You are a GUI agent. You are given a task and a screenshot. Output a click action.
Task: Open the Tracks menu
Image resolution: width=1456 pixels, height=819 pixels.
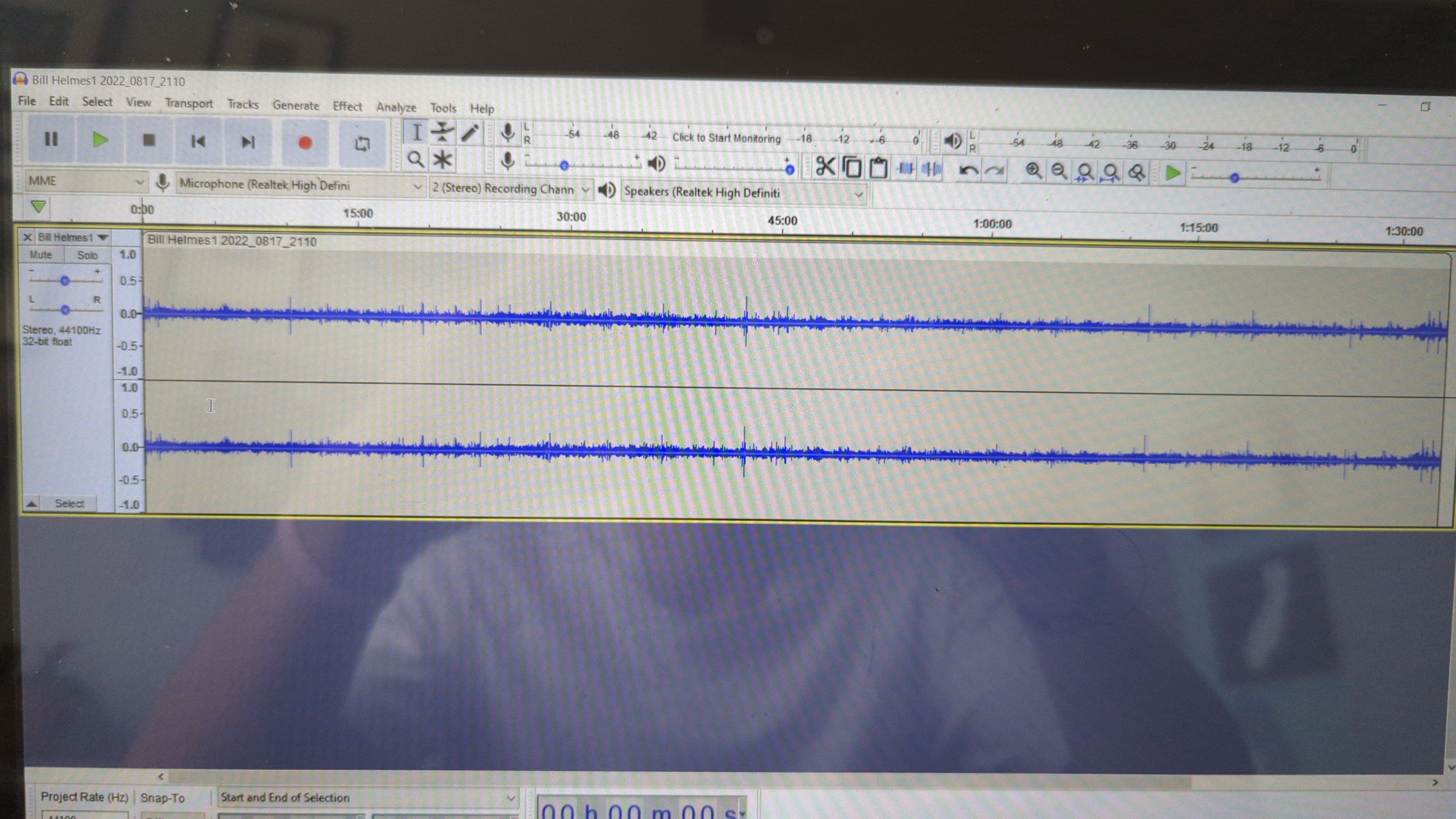pos(243,105)
